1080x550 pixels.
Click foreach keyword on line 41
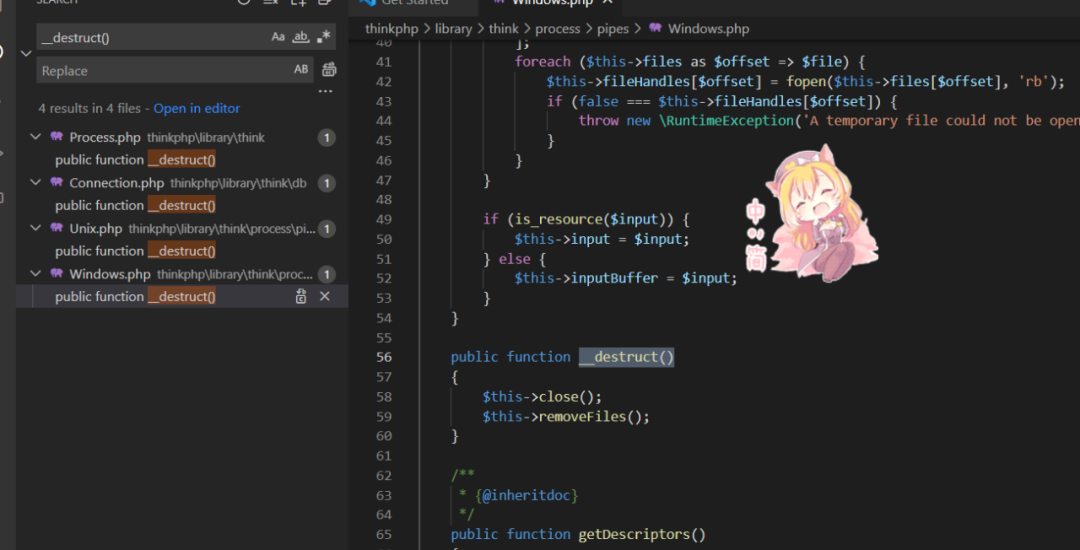[x=543, y=62]
